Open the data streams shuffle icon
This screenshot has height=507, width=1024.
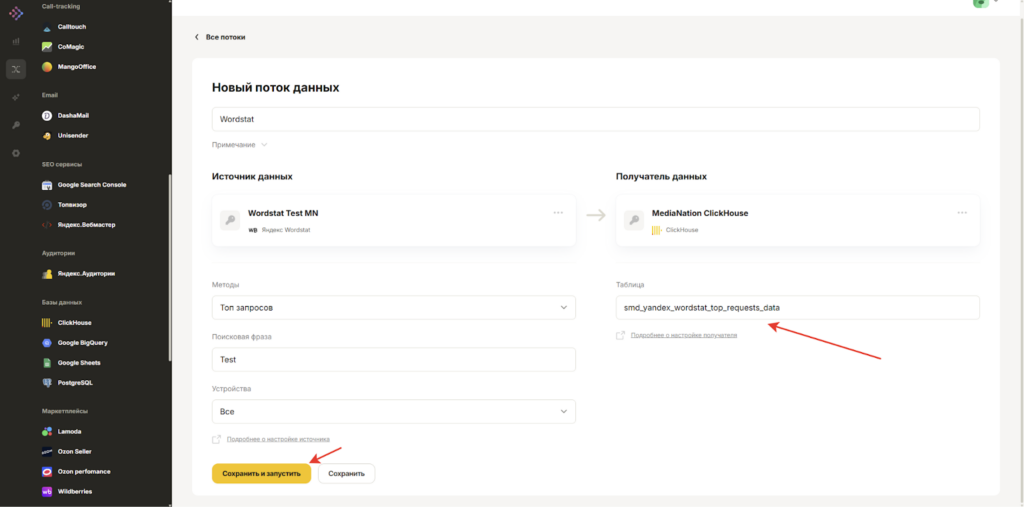16,69
